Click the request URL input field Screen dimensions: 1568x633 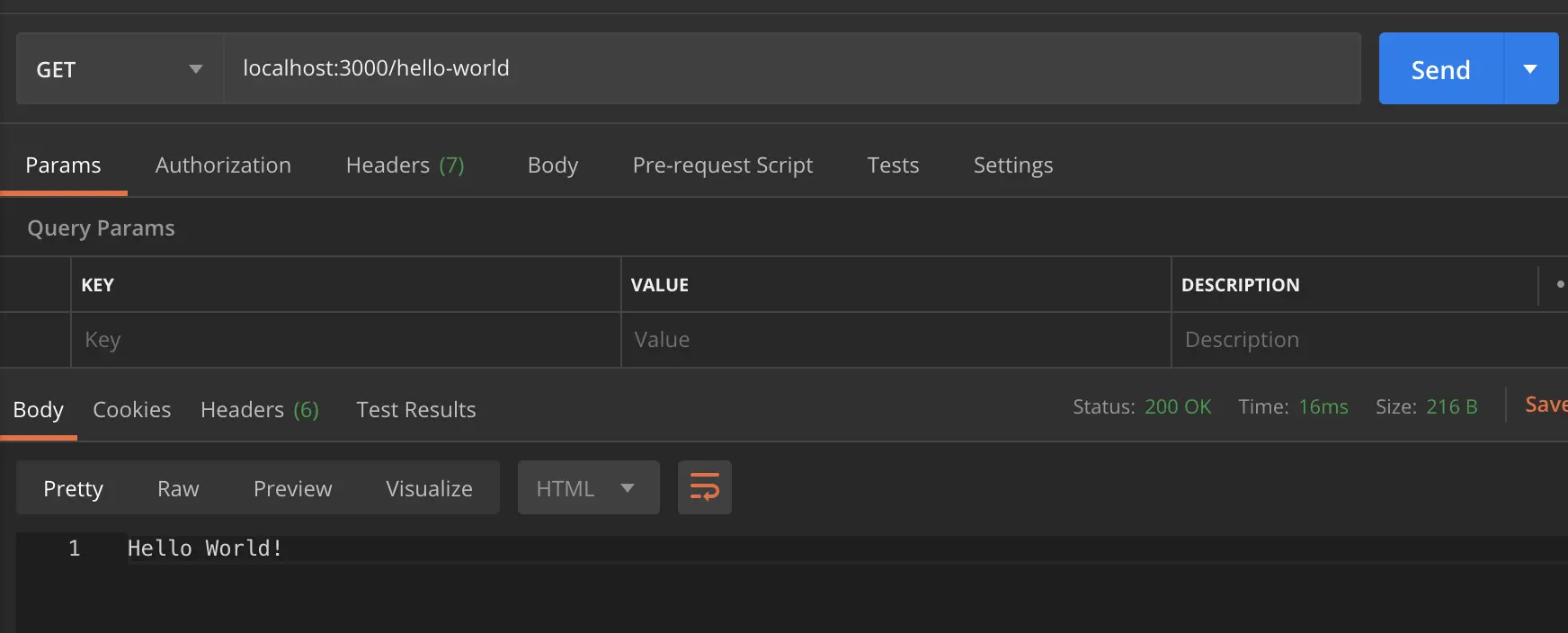[791, 69]
